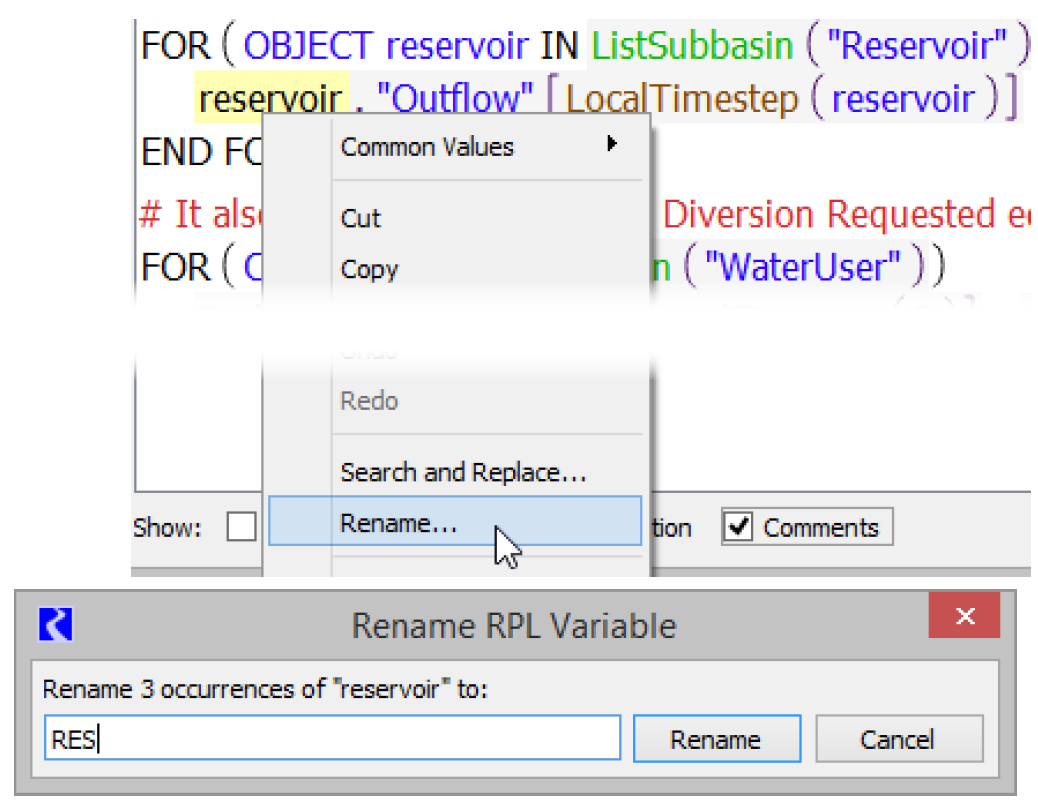Click the RiverWare icon in the dialog title bar
The height and width of the screenshot is (808, 1038).
[56, 625]
